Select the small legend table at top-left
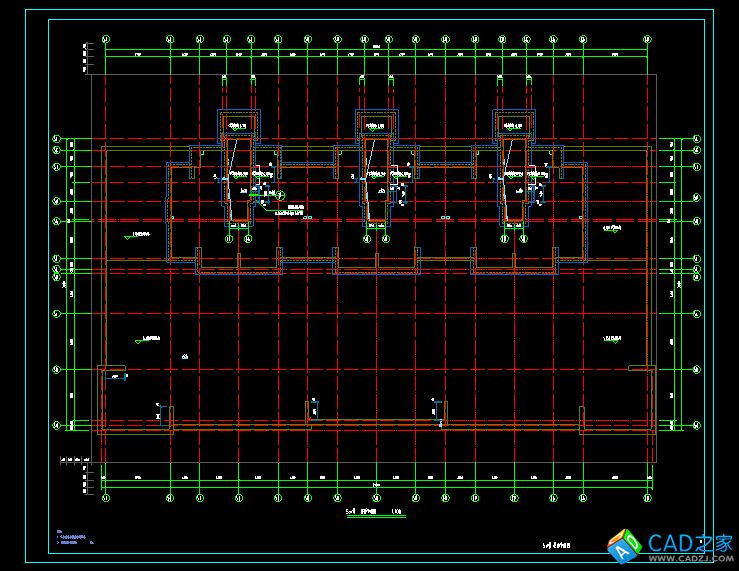 (87, 58)
